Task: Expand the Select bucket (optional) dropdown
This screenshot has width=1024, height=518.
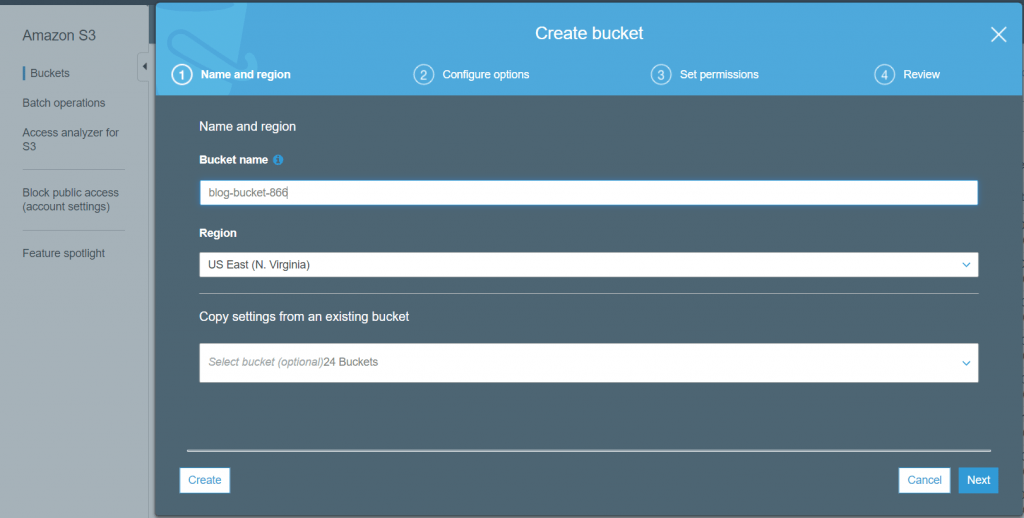Action: click(588, 363)
